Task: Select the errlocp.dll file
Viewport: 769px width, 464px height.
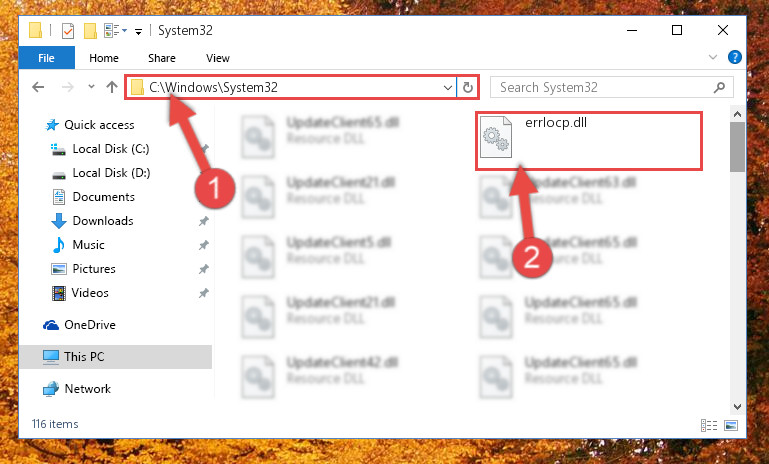Action: (589, 141)
